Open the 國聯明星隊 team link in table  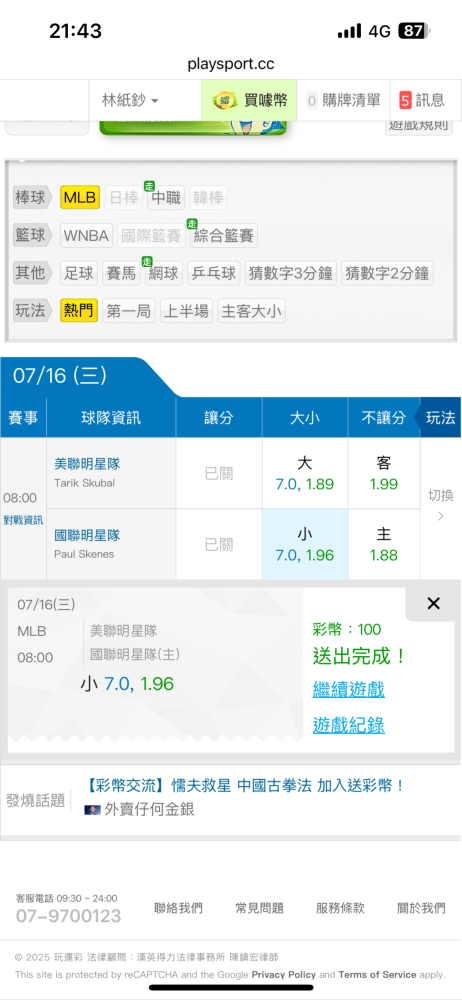click(x=87, y=535)
